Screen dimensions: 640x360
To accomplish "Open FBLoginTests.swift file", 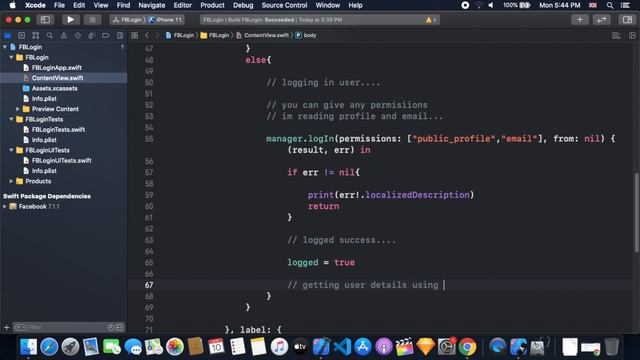I will [x=58, y=129].
